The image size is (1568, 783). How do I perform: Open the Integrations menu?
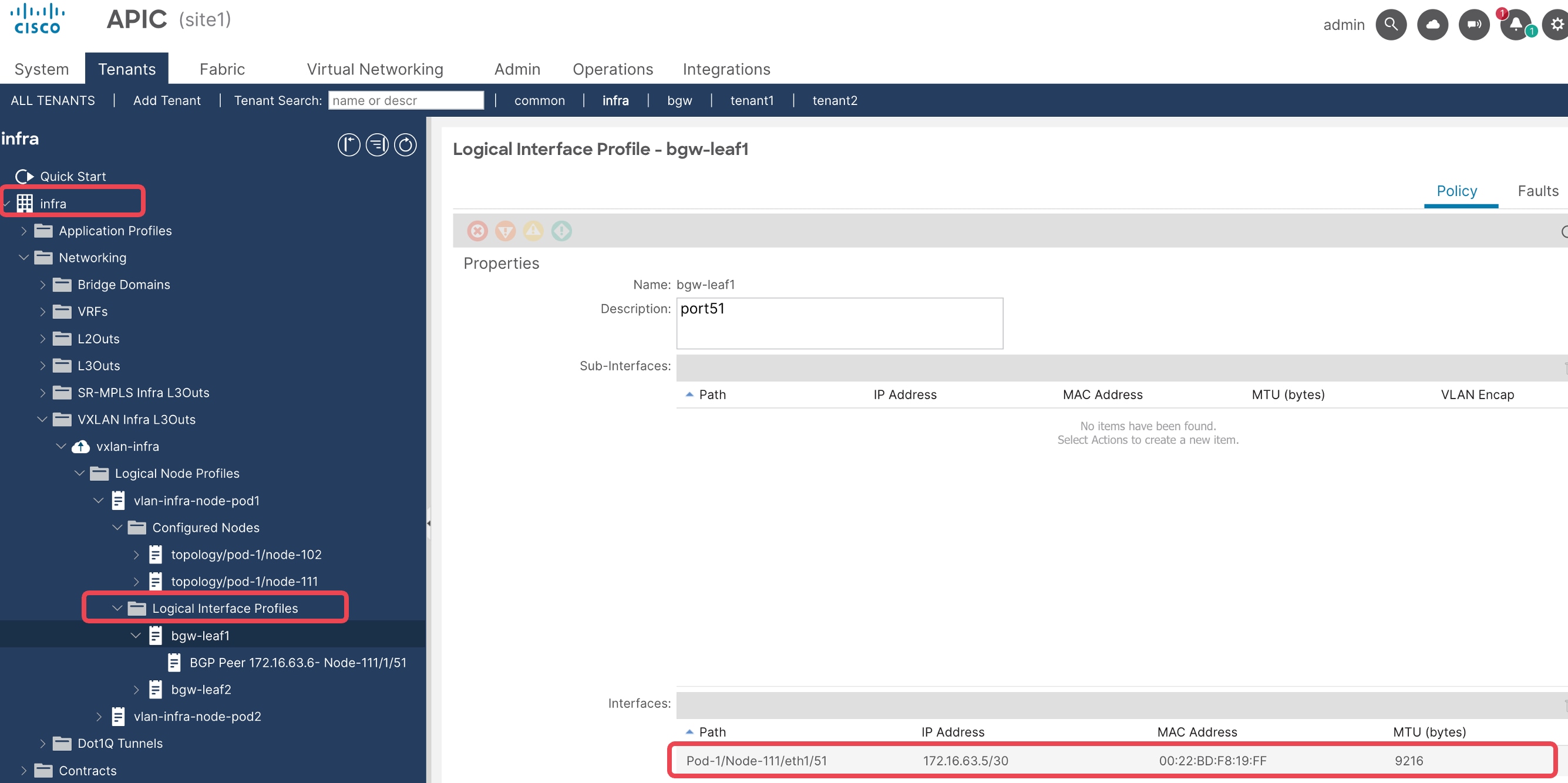727,69
